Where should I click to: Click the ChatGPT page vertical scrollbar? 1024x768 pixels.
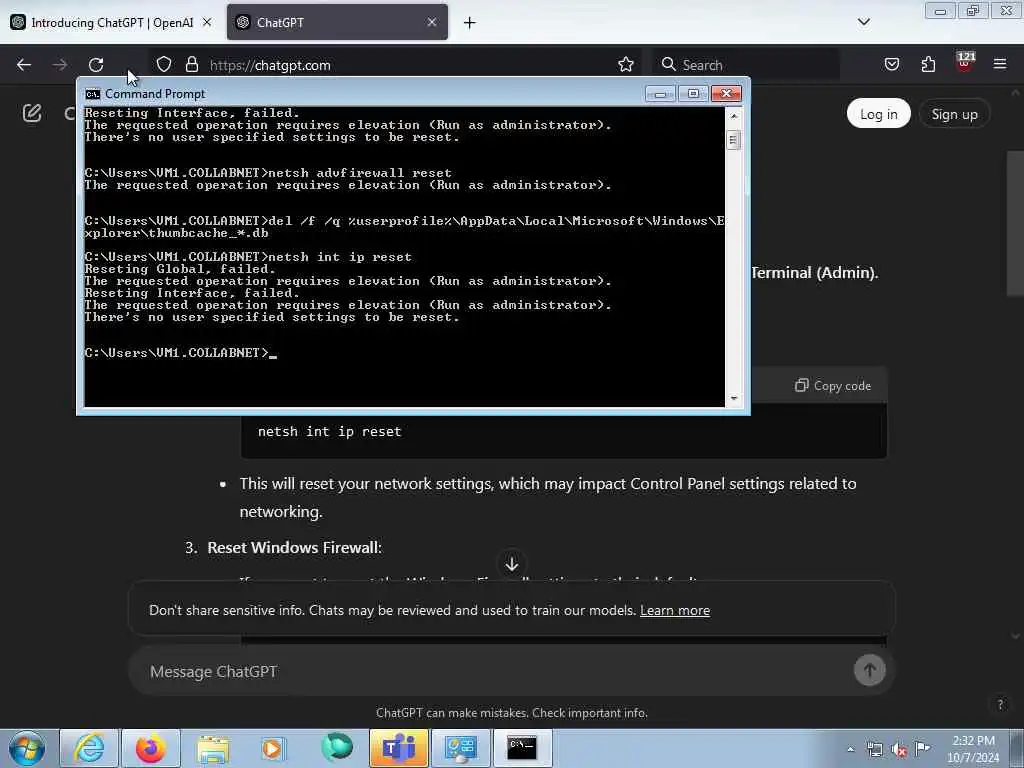pyautogui.click(x=1015, y=223)
